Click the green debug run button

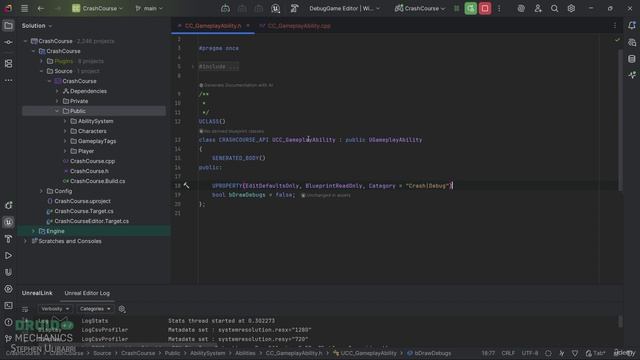tap(471, 8)
